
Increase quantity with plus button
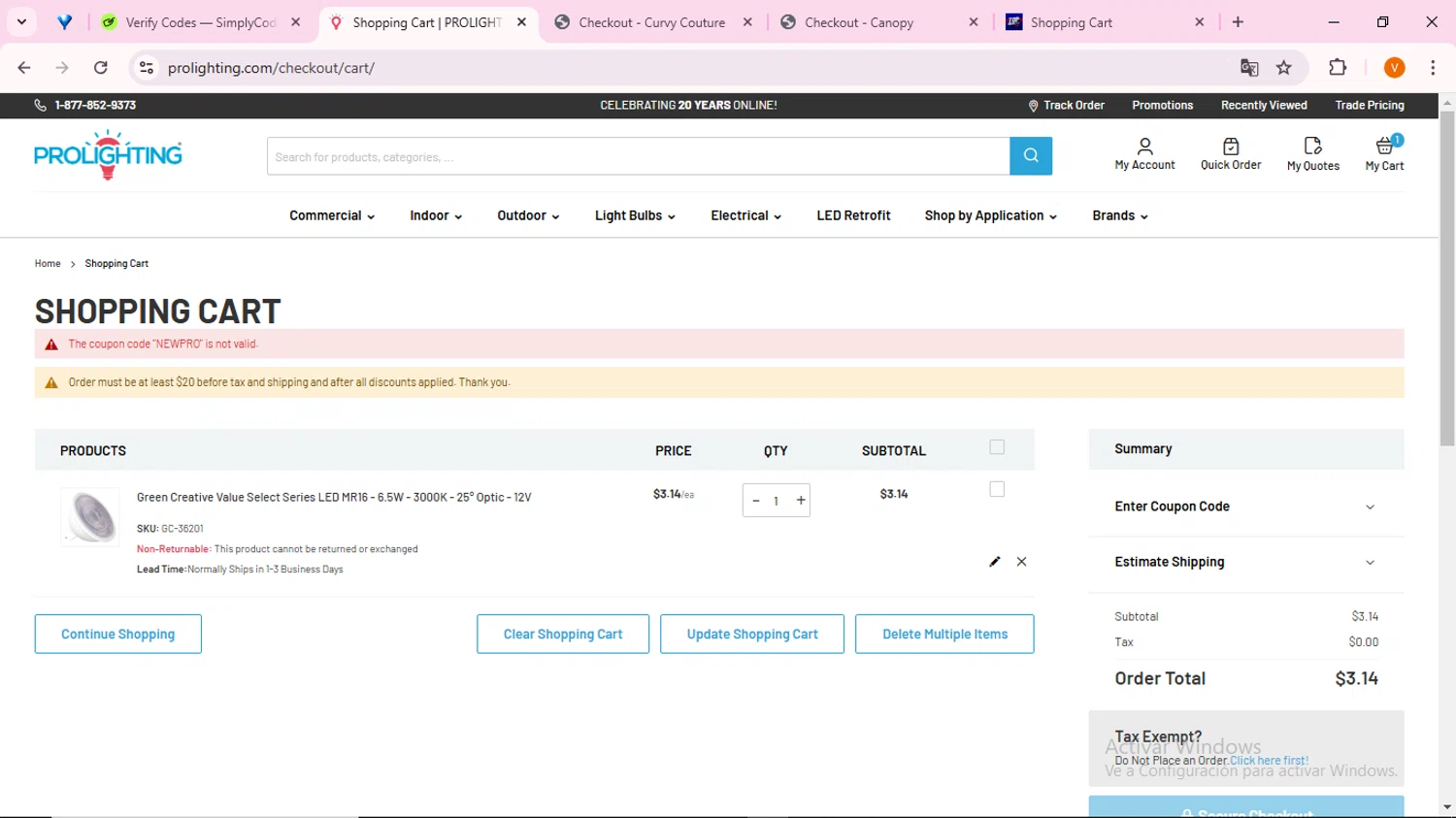pyautogui.click(x=801, y=501)
